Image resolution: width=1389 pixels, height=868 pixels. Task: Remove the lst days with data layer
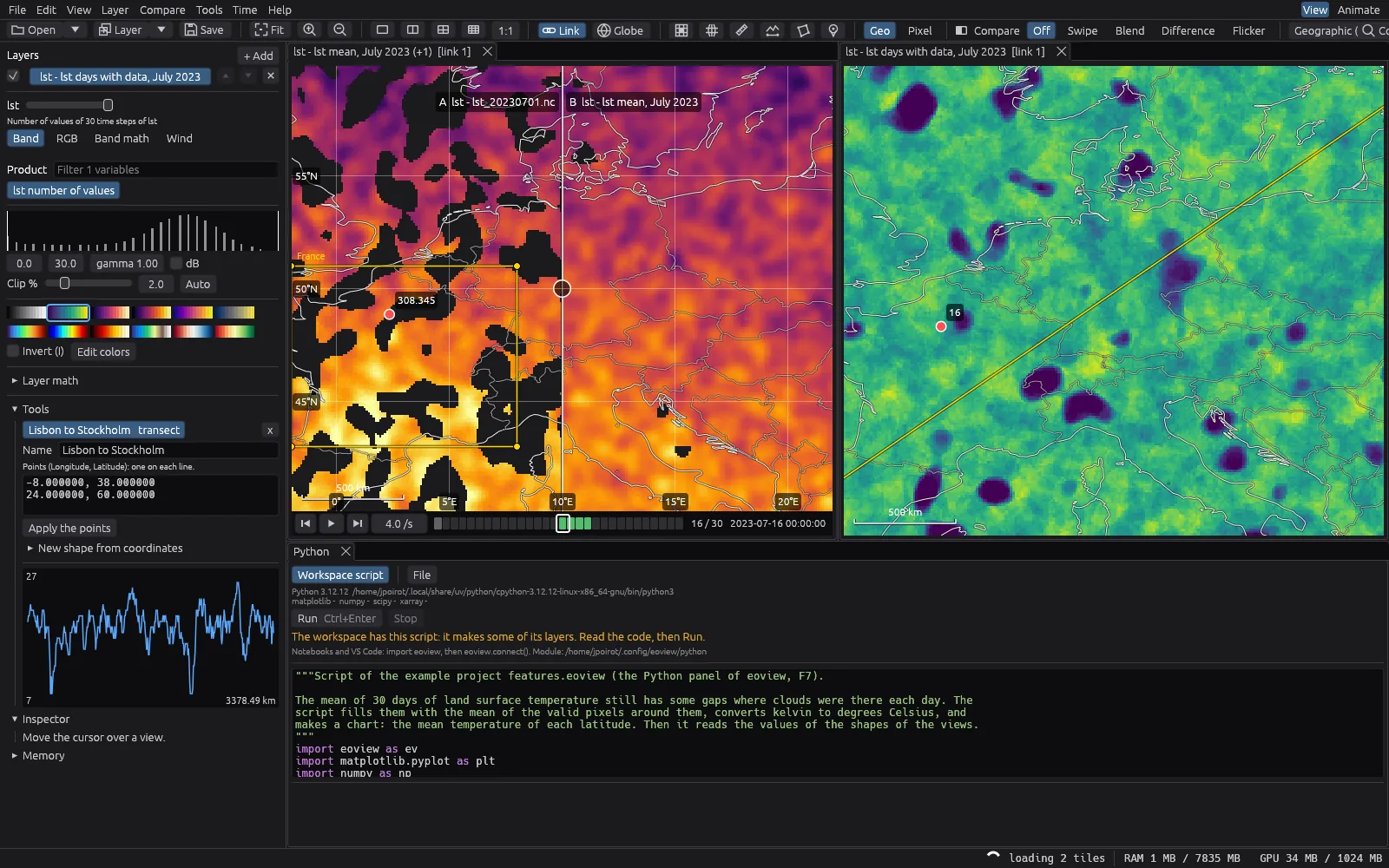coord(271,76)
